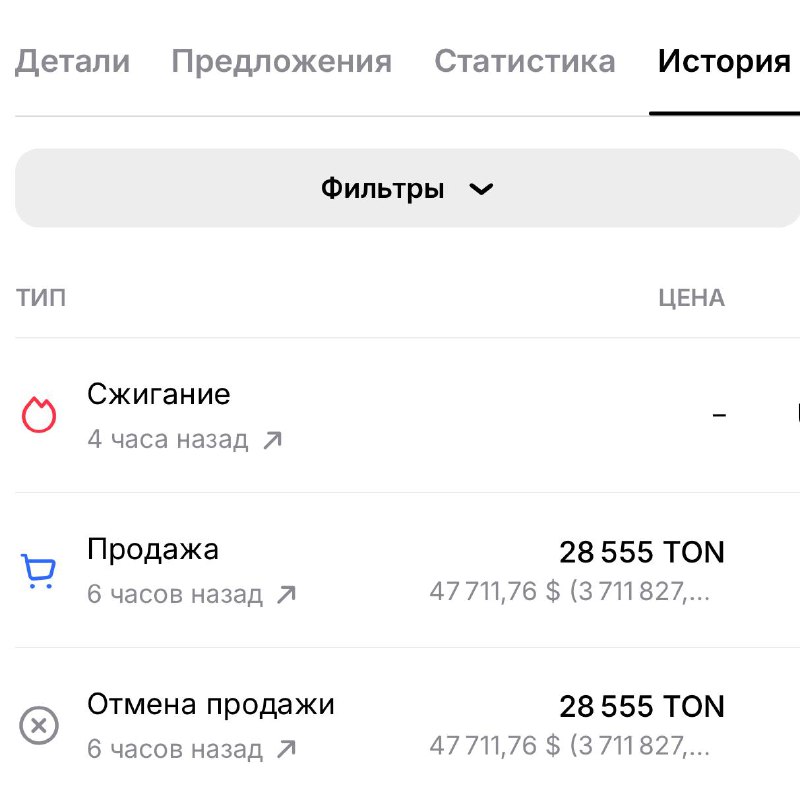Viewport: 800px width, 800px height.
Task: Open transaction link arrow for Отмена продажи
Action: 287,748
